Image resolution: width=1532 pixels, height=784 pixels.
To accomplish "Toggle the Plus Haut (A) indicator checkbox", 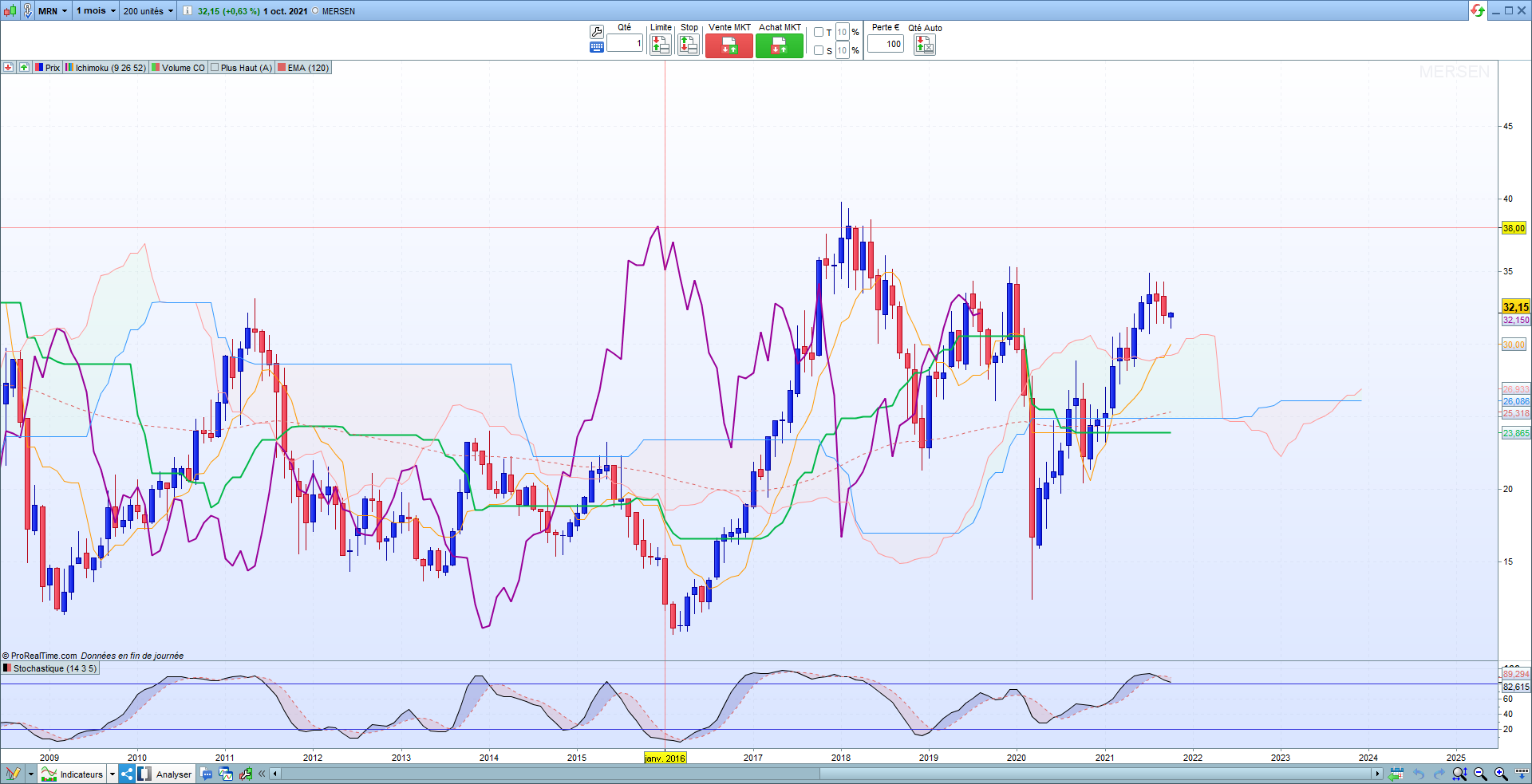I will click(215, 68).
